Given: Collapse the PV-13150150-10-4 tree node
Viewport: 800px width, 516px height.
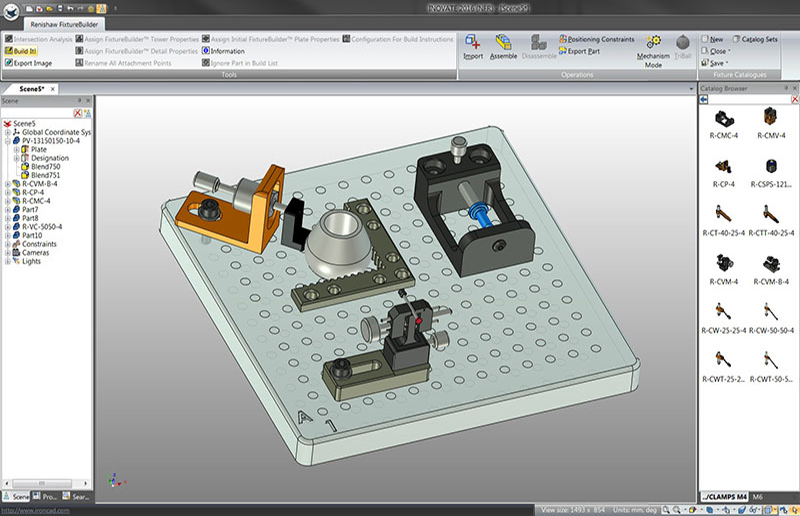Looking at the screenshot, I should 7,141.
